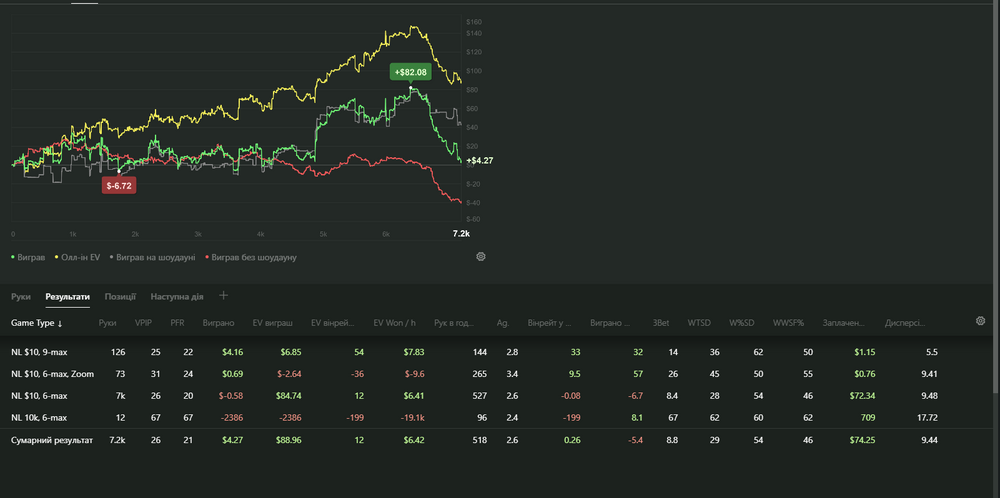
Task: Open table column settings gear icon
Action: [981, 321]
